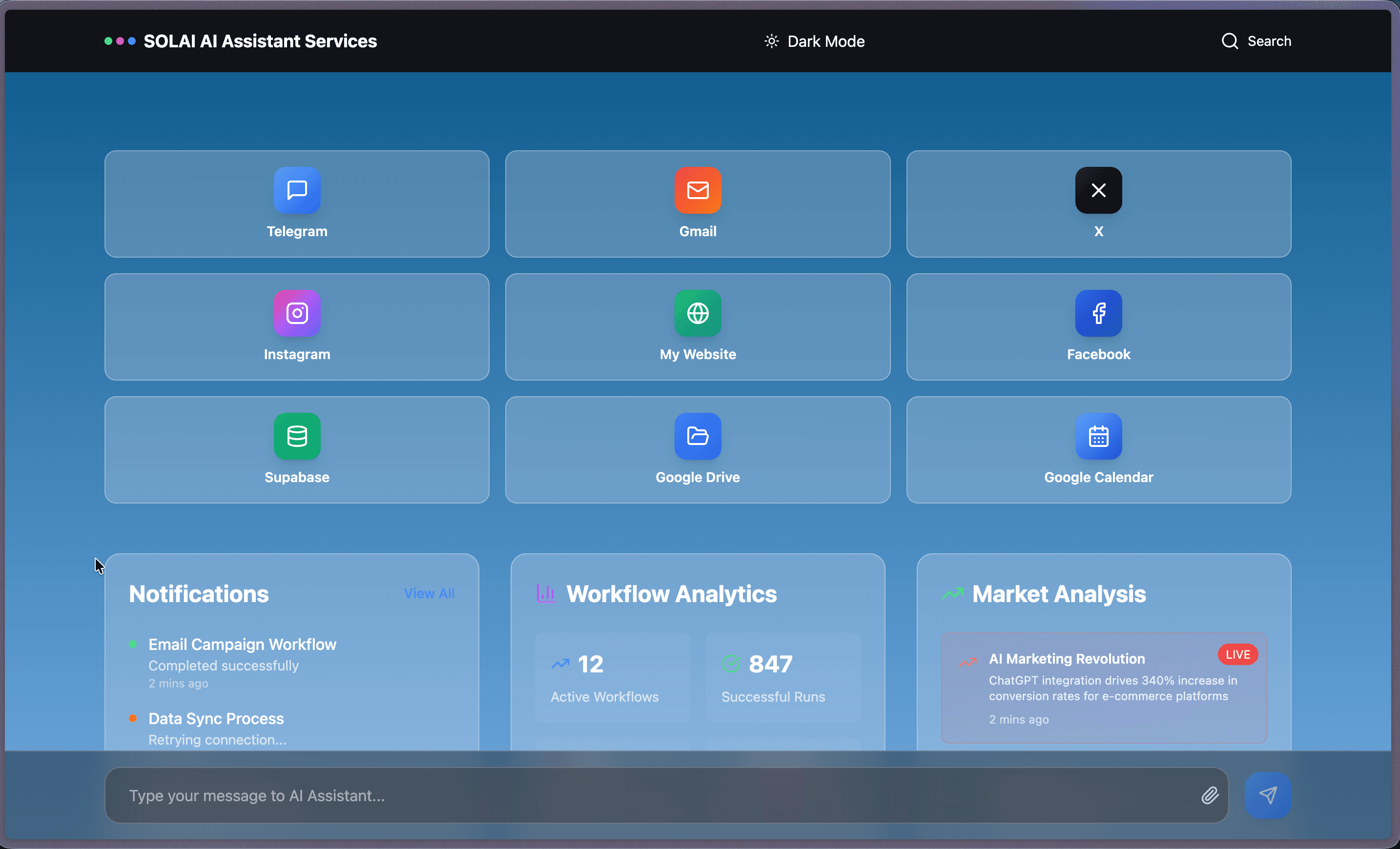Select the Facebook label text
This screenshot has width=1400, height=849.
tap(1098, 354)
